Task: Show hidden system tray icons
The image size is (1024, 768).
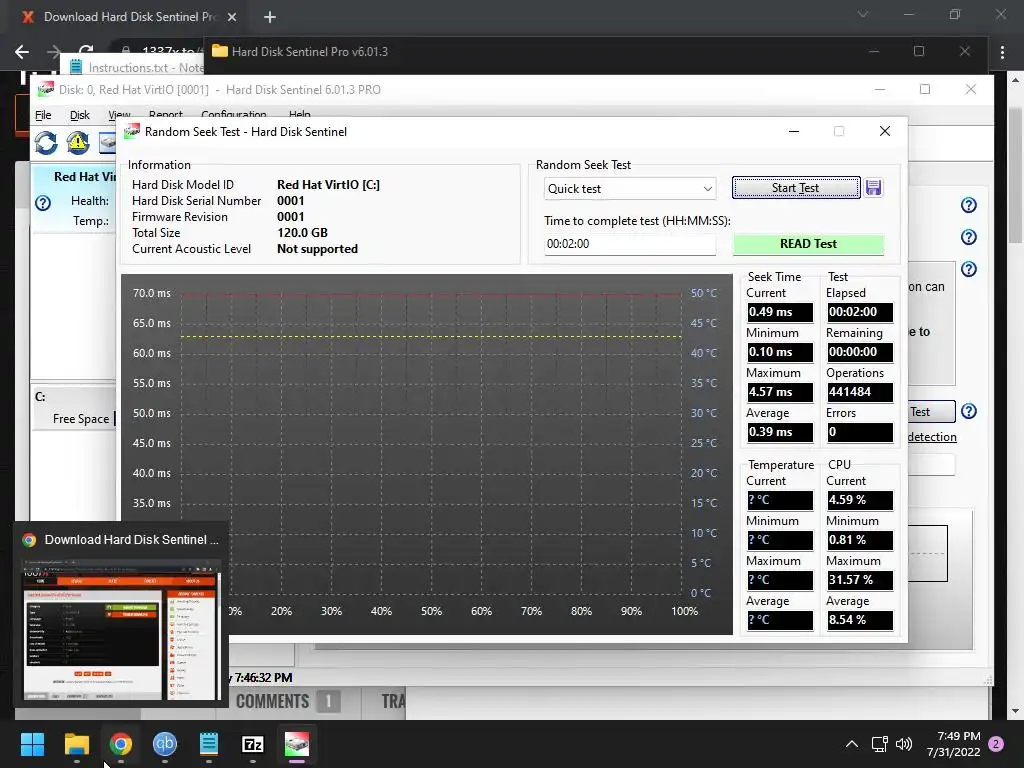Action: tap(852, 744)
